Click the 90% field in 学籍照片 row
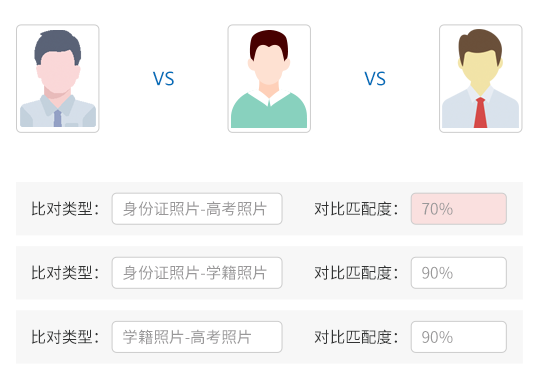The image size is (538, 388). pyautogui.click(x=459, y=273)
